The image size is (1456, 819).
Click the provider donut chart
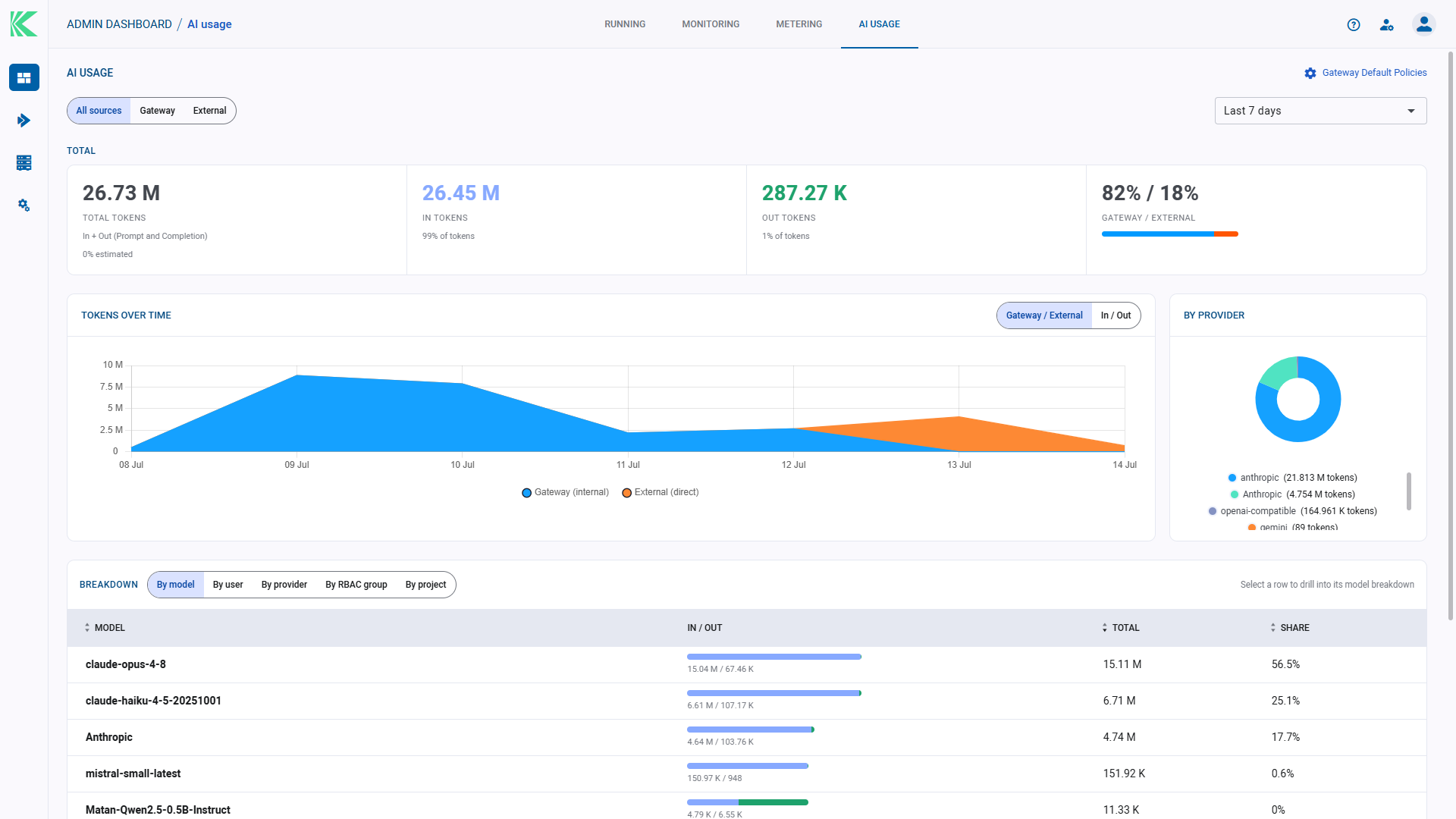[1298, 399]
